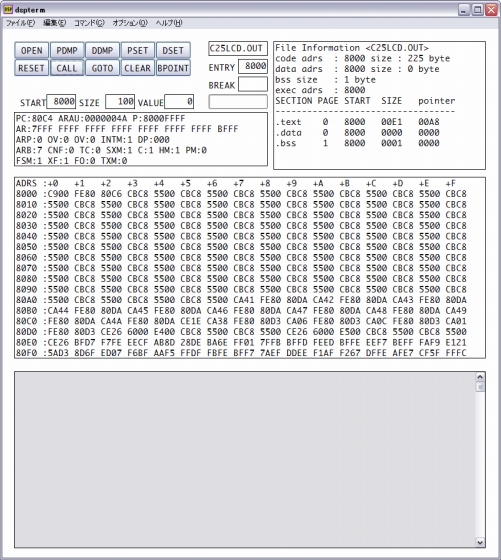The width and height of the screenshot is (501, 560).
Task: Click the File Information header line
Action: (x=352, y=48)
